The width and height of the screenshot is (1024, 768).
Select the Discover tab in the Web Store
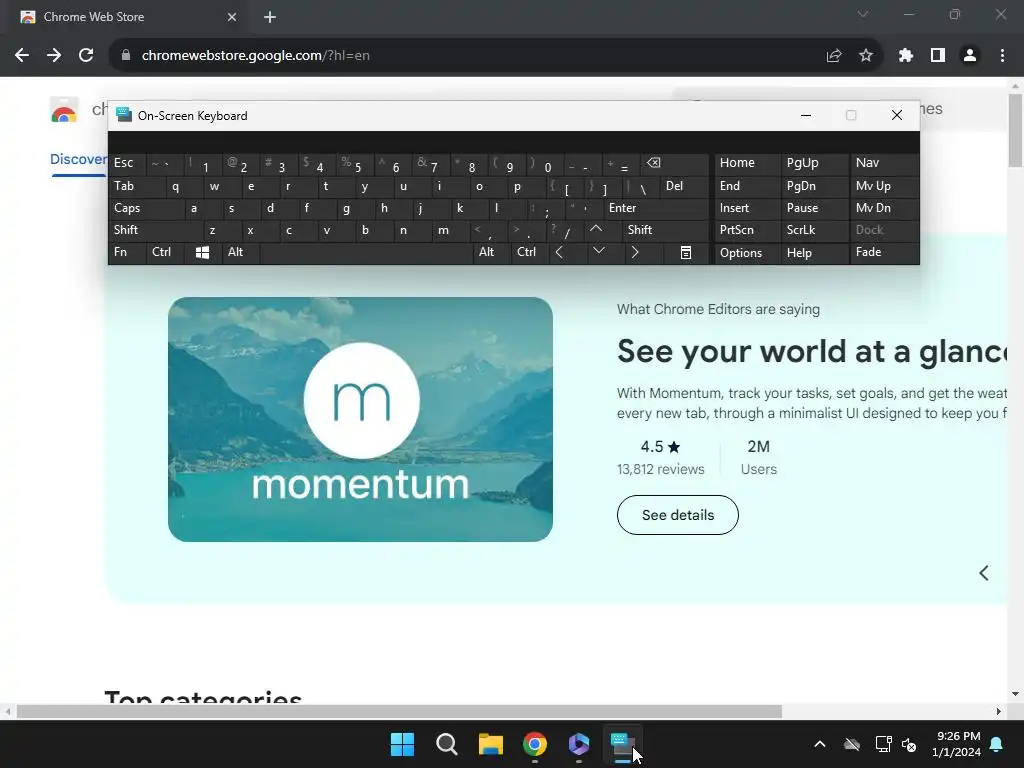(78, 159)
